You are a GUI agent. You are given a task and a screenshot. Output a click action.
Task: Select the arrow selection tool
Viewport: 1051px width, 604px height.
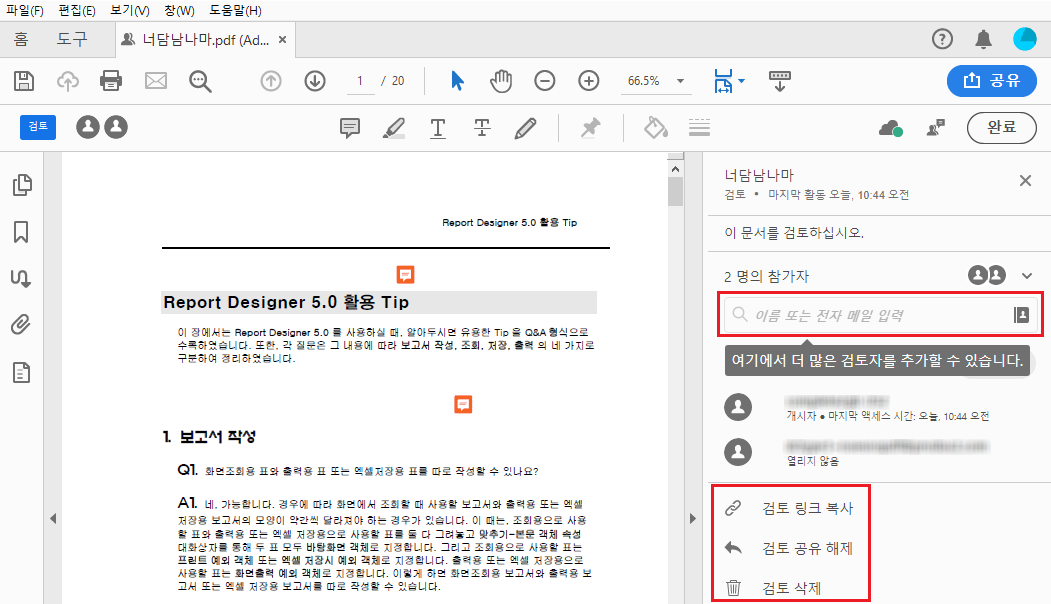(457, 81)
